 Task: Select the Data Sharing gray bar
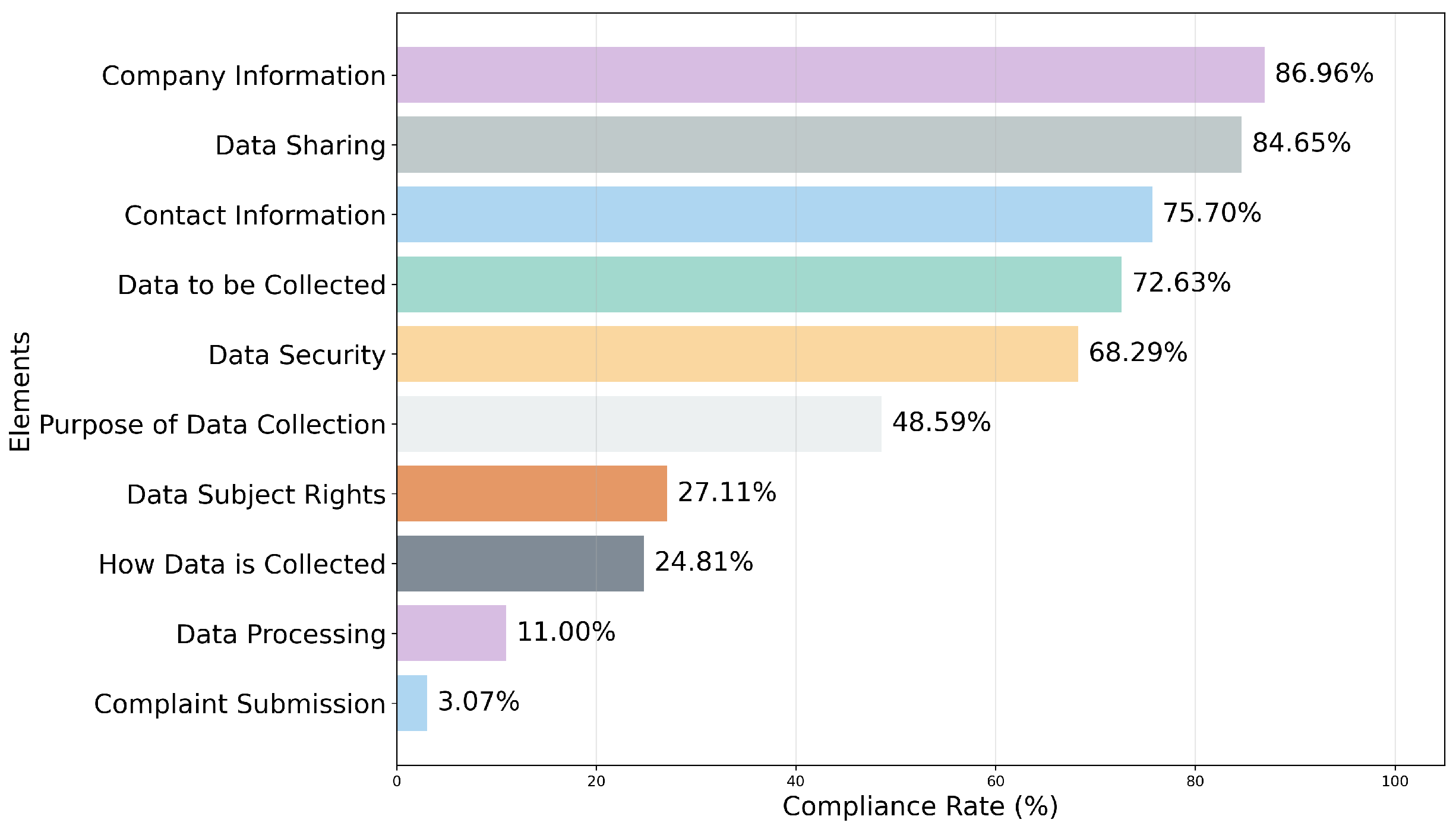819,144
